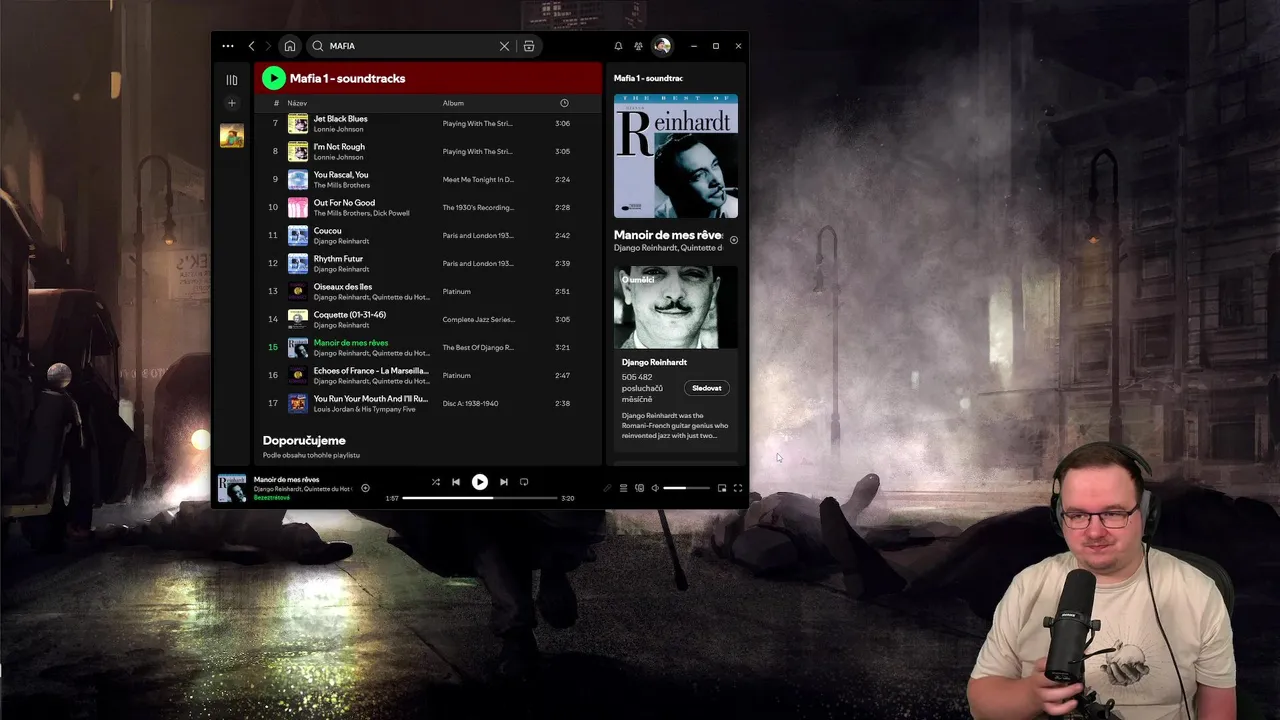Play the Mafia 1 - soundtracks playlist
Screen dimensions: 1280x720
[x=273, y=78]
